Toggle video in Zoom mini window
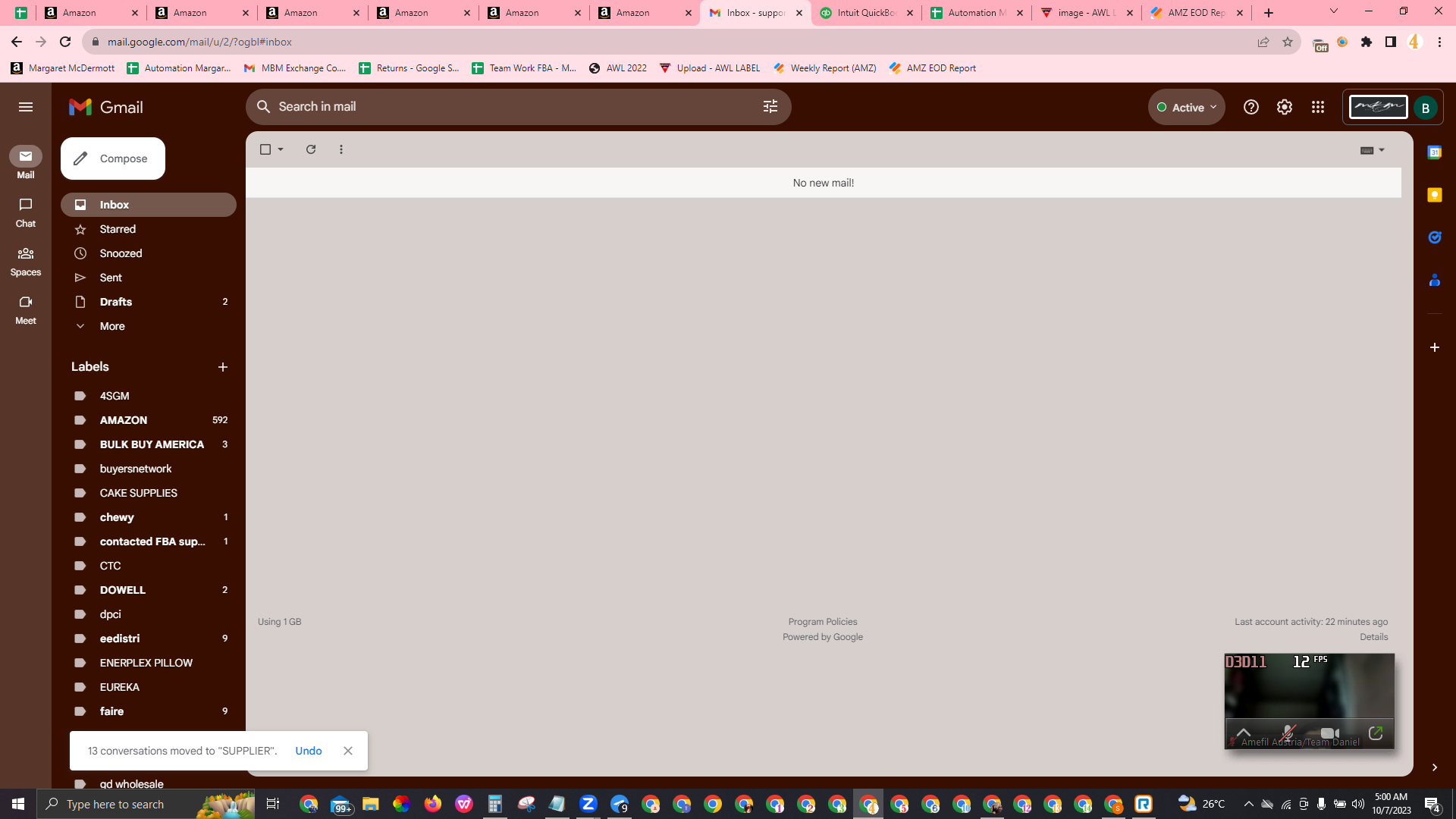Viewport: 1456px width, 819px height. pos(1329,733)
